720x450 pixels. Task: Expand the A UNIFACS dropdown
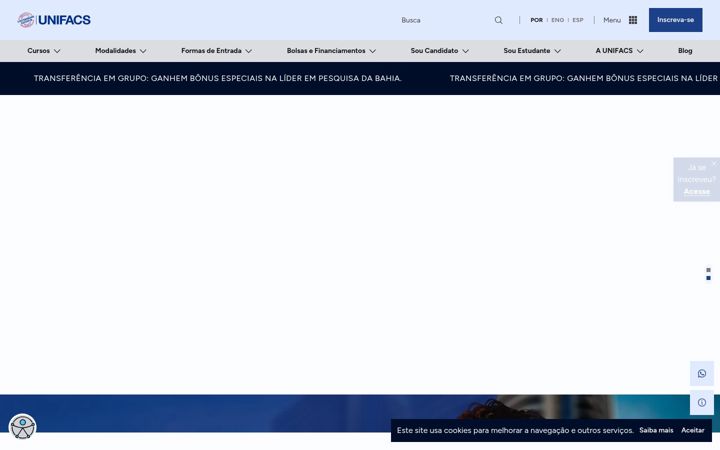tap(619, 51)
